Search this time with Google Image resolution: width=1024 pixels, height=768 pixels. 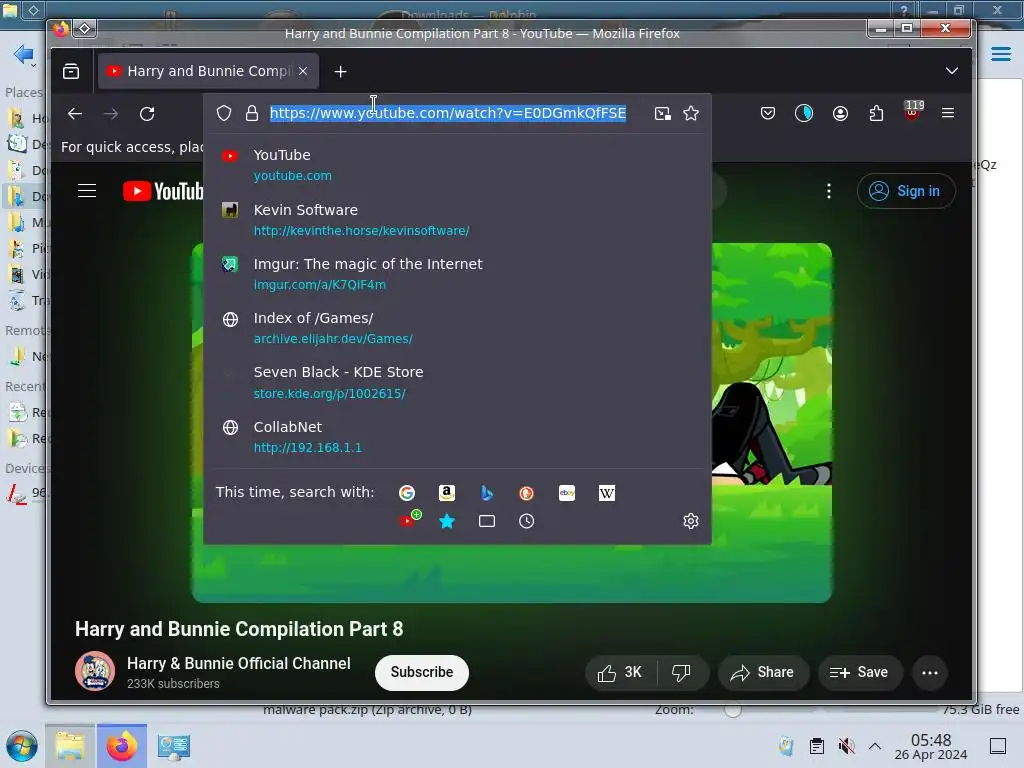(x=407, y=493)
